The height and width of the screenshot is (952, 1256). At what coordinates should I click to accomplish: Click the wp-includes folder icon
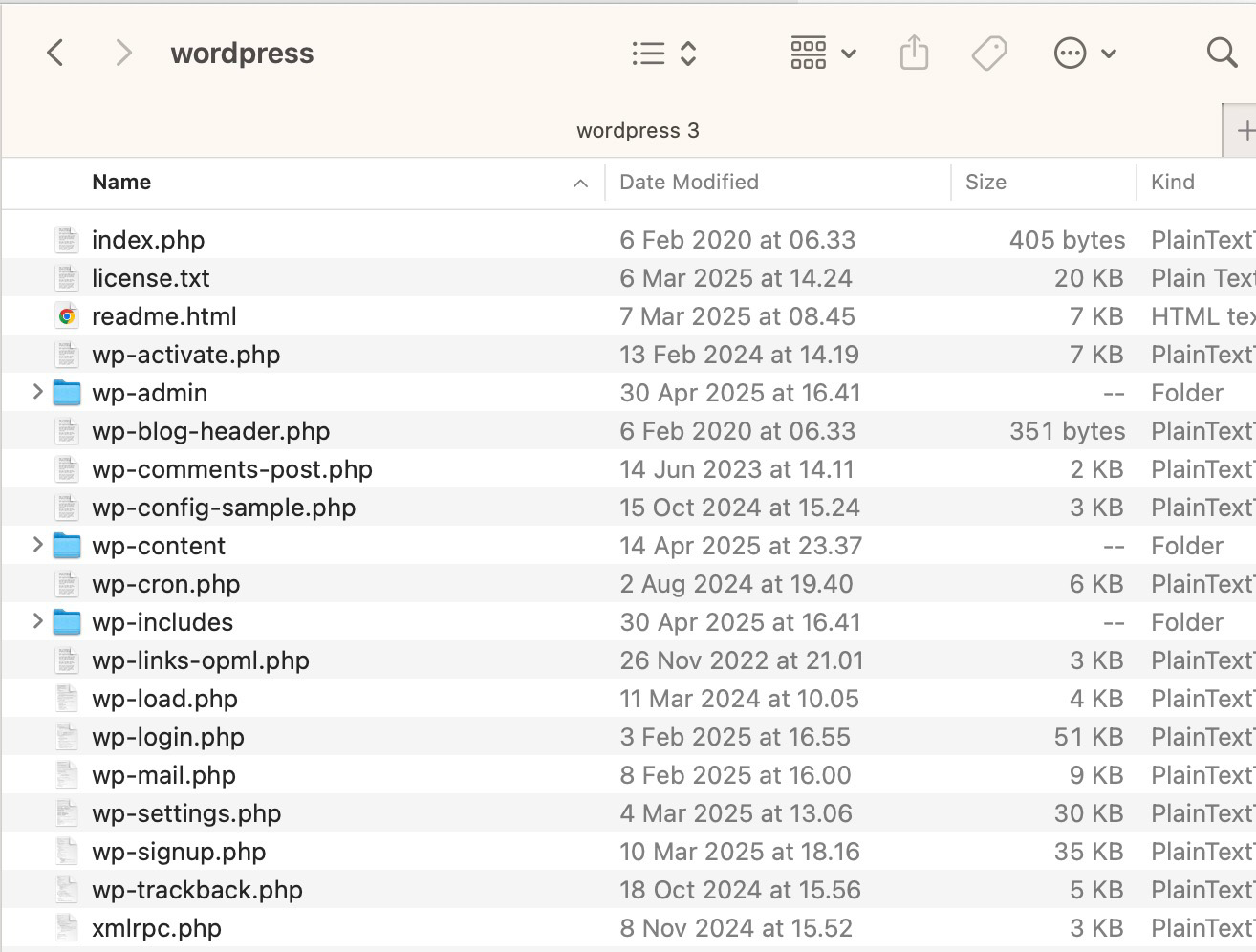[67, 622]
